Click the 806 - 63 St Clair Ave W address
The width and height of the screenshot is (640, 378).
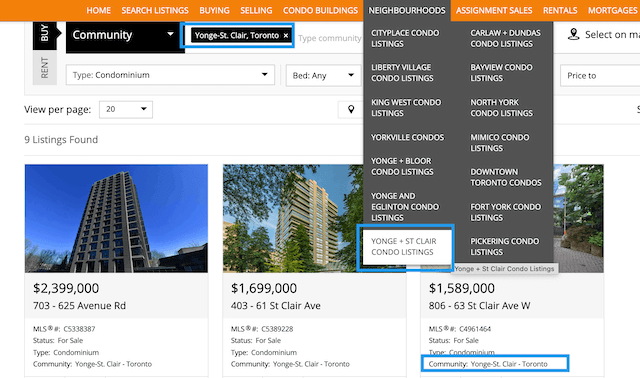pos(479,306)
